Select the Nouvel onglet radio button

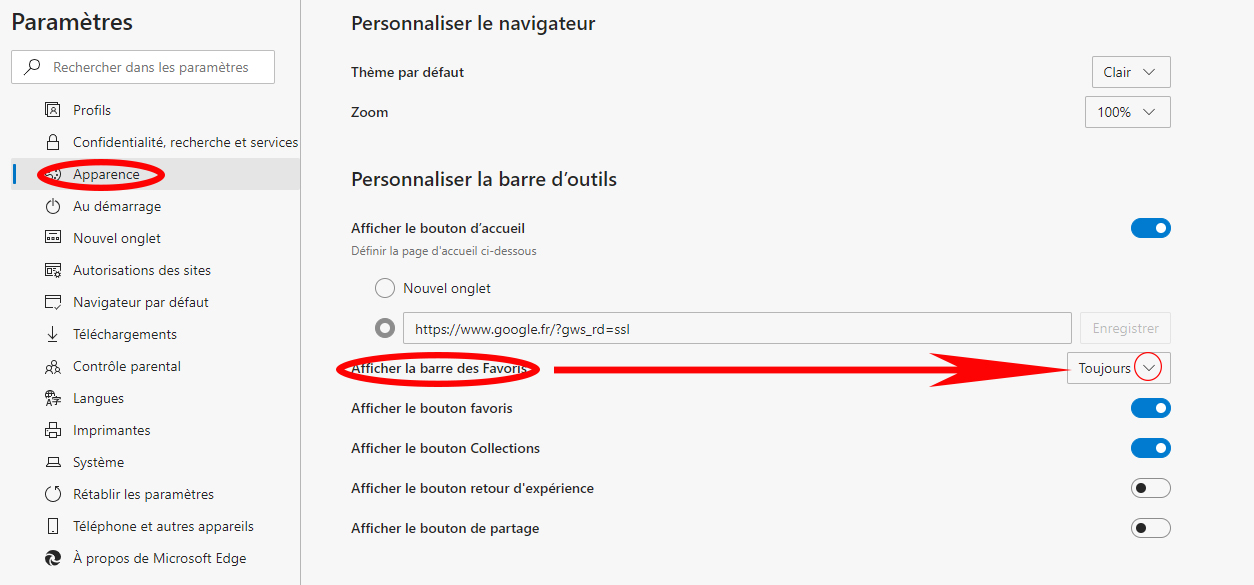pos(385,288)
